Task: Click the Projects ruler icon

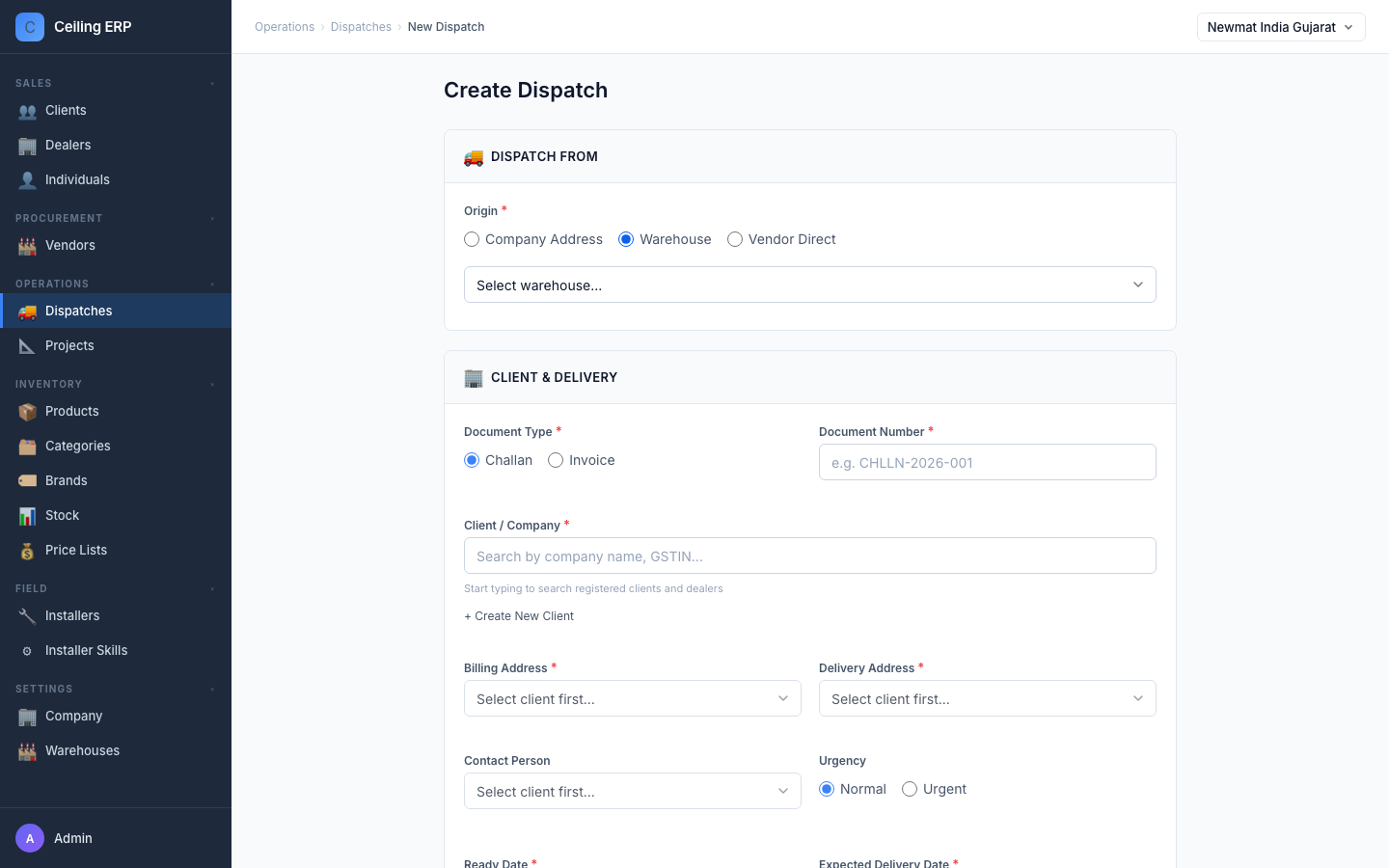Action: pos(27,346)
